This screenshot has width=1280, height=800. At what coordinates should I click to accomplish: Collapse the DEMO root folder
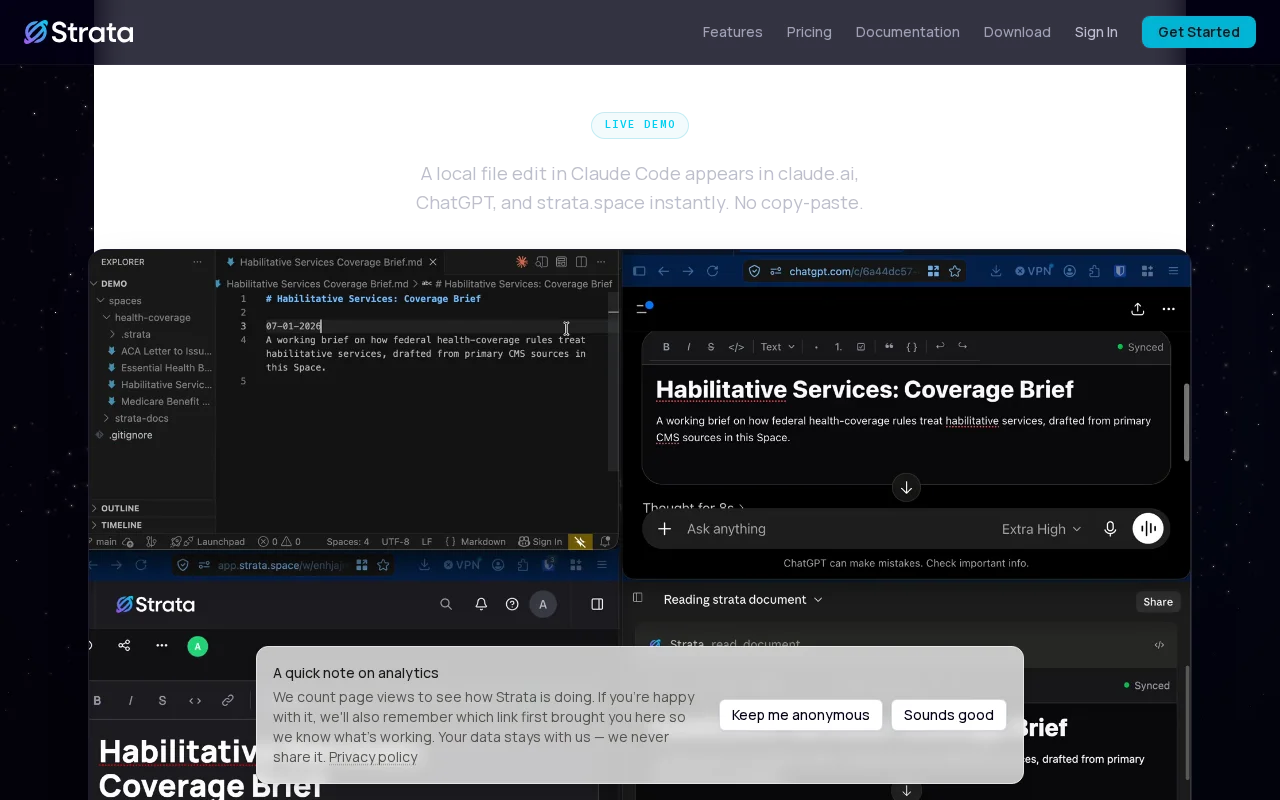(113, 283)
